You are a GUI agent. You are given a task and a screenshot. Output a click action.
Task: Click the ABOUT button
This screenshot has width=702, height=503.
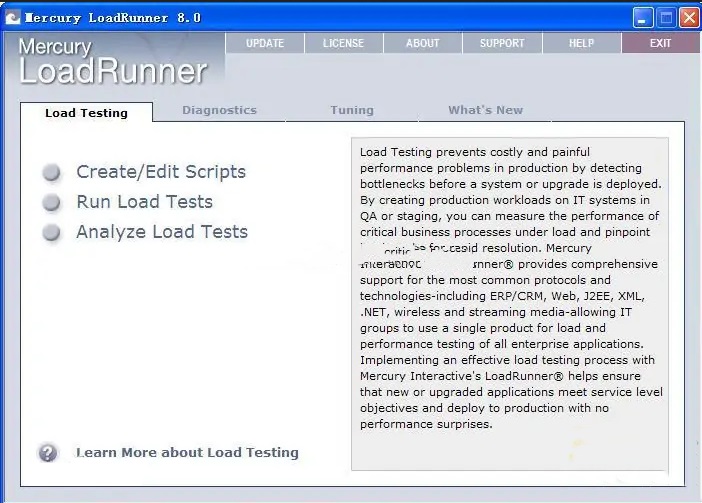pyautogui.click(x=422, y=43)
